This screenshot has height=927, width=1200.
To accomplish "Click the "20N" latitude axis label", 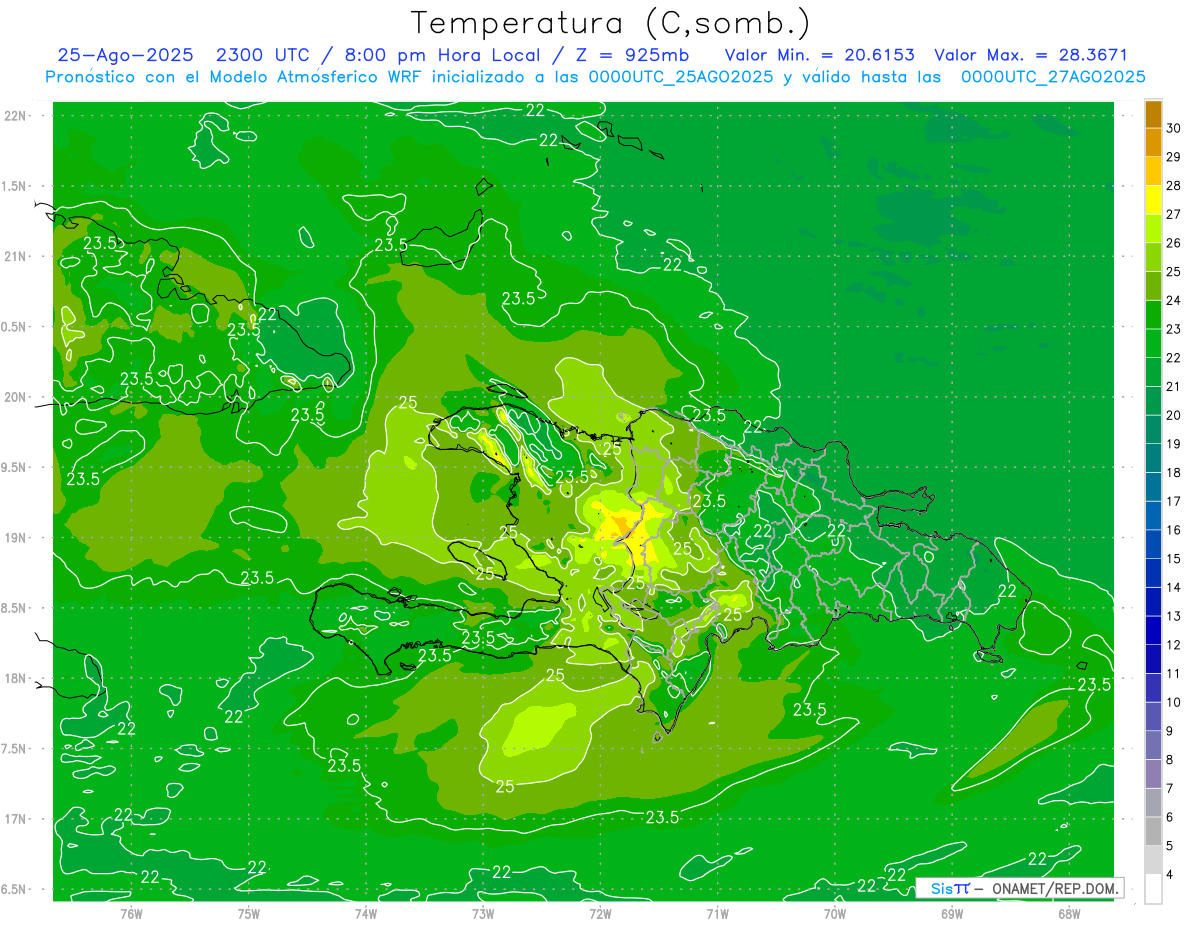I will (14, 397).
